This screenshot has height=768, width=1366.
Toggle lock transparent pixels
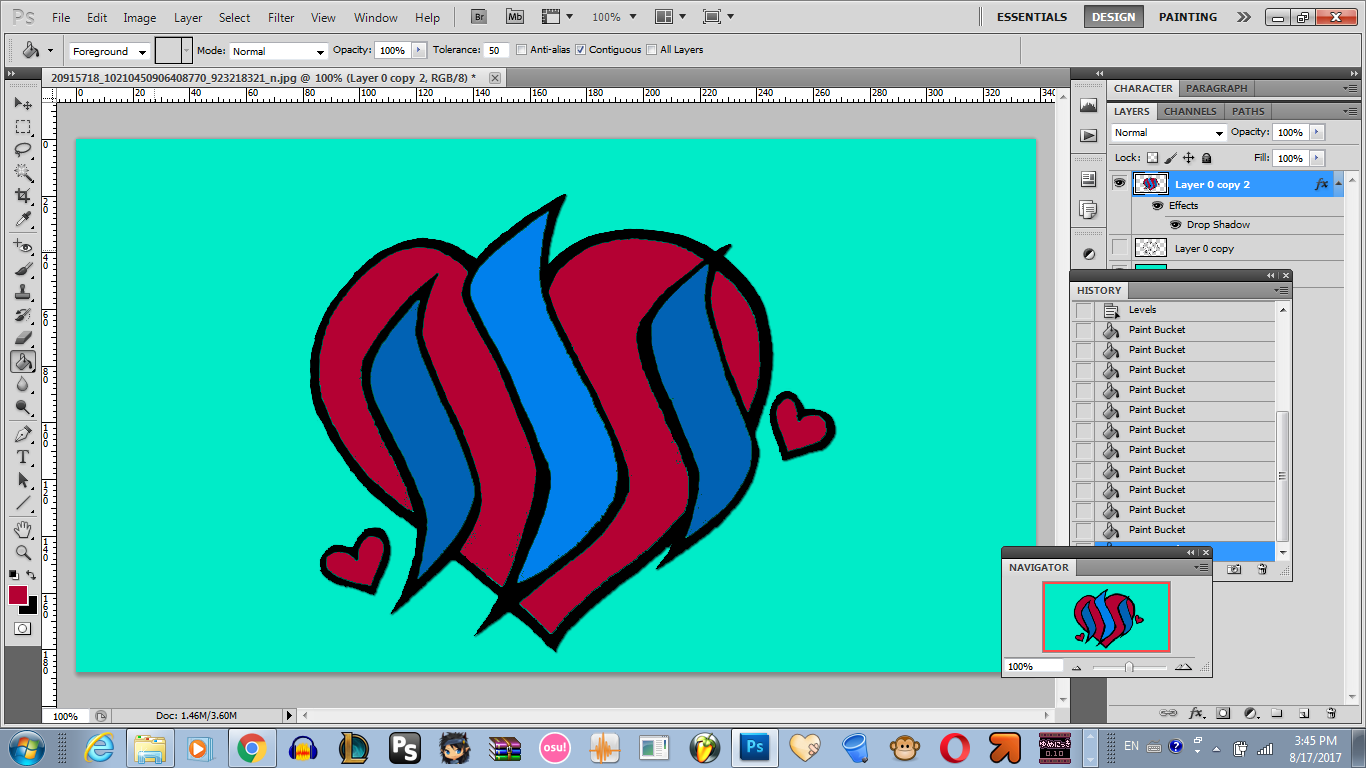tap(1152, 158)
